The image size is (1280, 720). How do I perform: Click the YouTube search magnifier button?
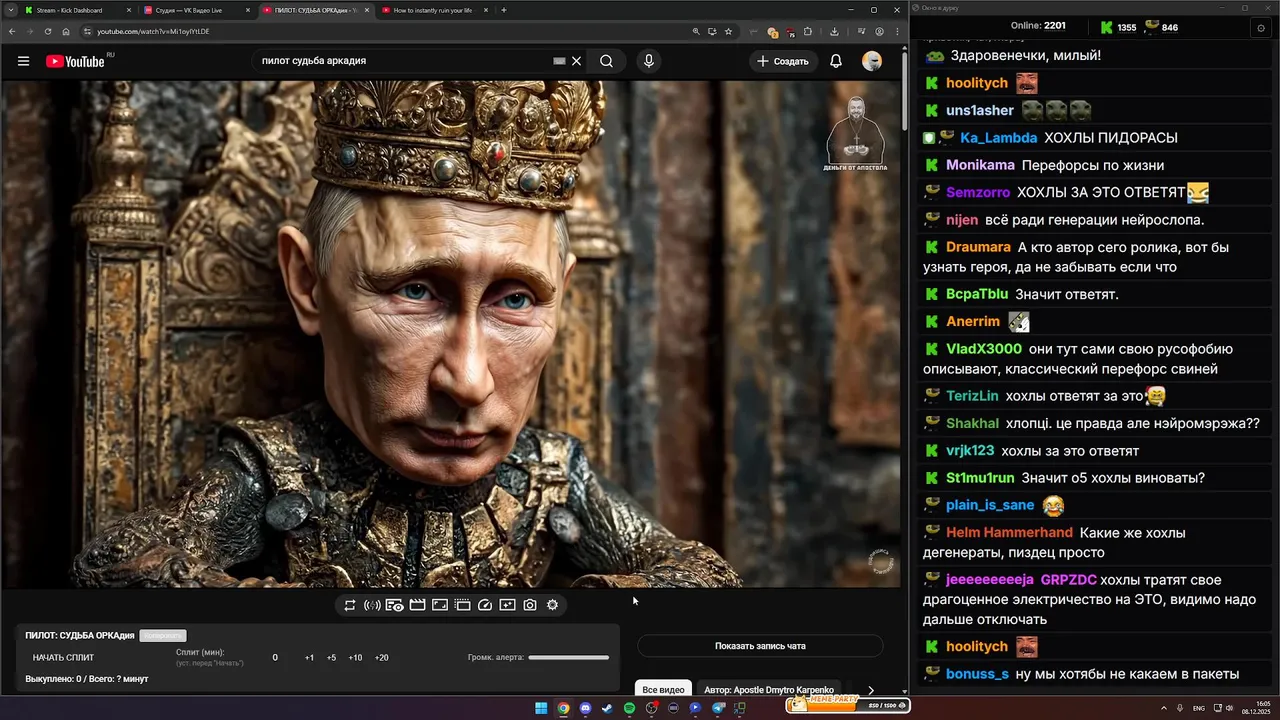tap(606, 61)
